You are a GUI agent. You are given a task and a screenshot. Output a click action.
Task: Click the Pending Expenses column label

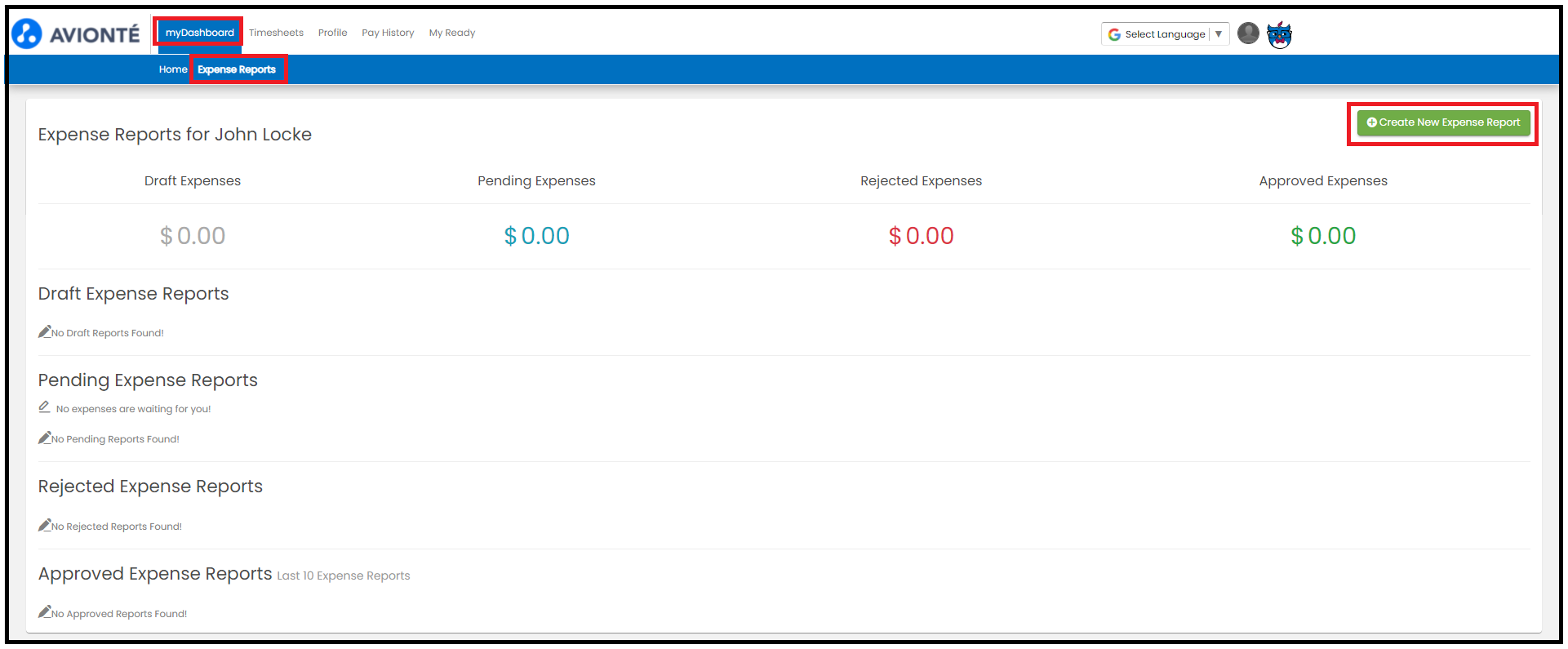(537, 181)
